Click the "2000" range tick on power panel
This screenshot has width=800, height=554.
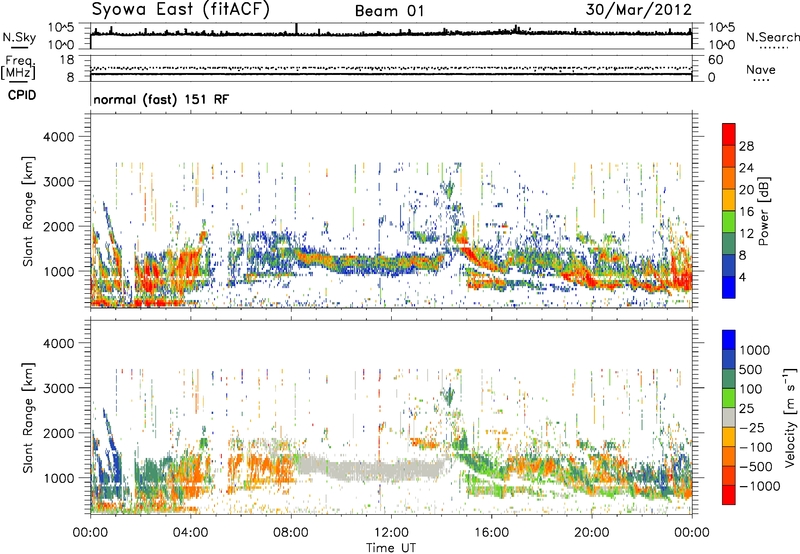click(x=58, y=226)
